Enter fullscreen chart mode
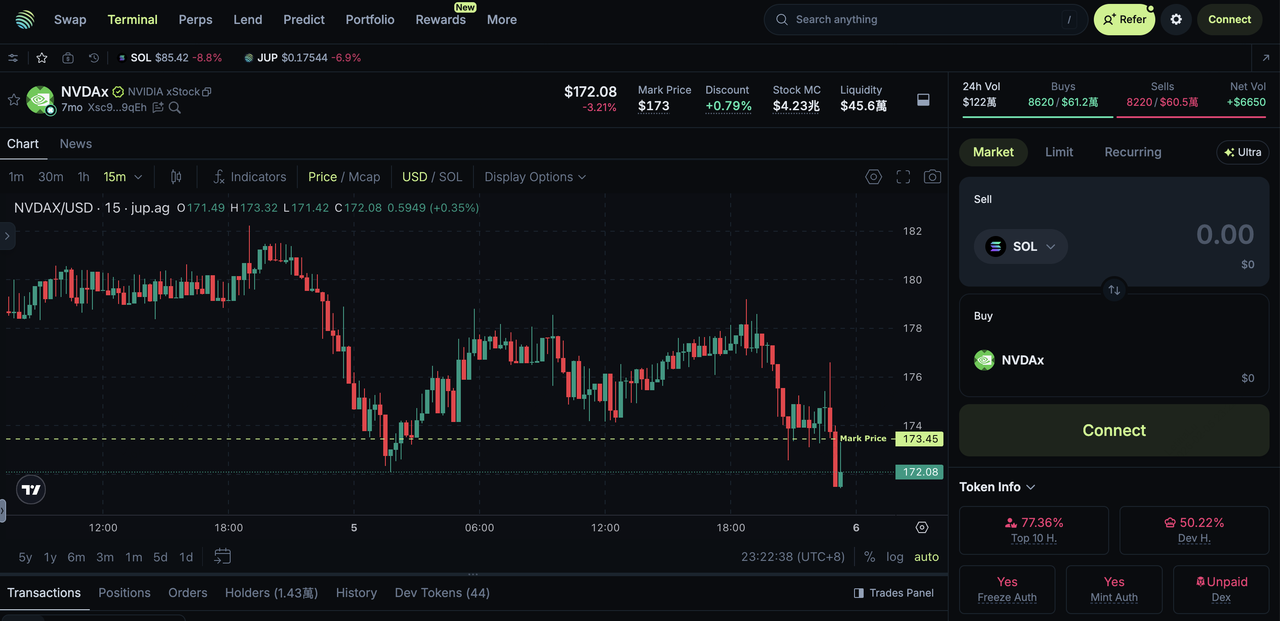 (903, 177)
